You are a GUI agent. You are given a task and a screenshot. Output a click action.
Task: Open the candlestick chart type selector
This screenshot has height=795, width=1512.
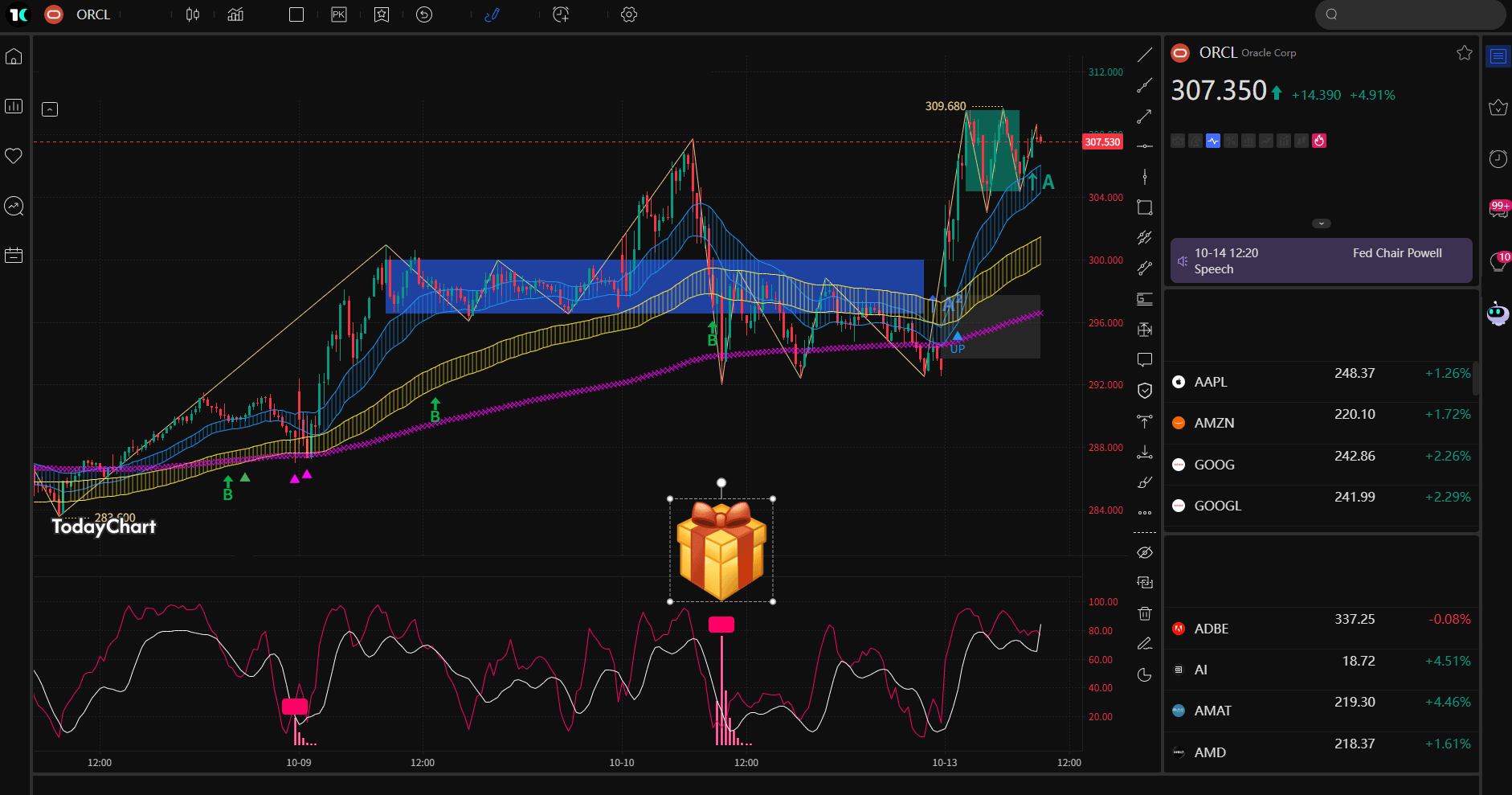[x=193, y=14]
